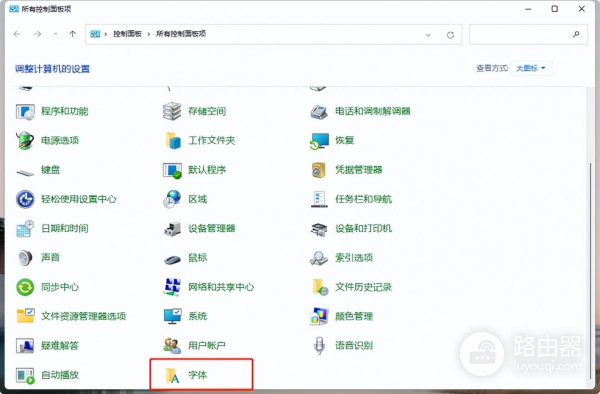This screenshot has width=600, height=394.
Task: Open the 字体 fonts icon
Action: point(172,375)
